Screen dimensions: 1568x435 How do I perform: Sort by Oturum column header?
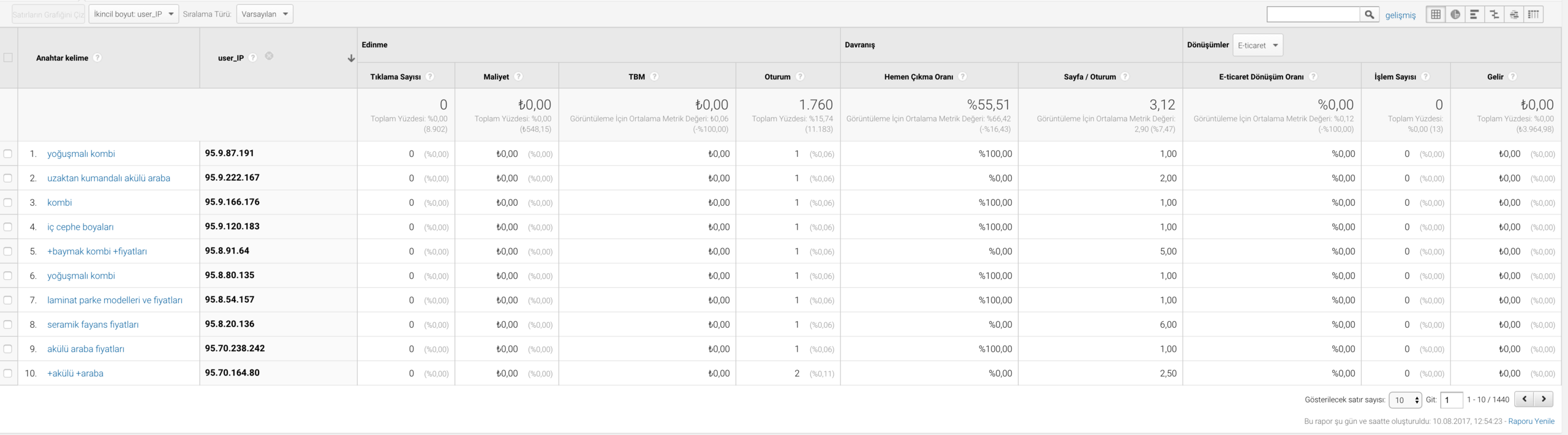[x=777, y=77]
